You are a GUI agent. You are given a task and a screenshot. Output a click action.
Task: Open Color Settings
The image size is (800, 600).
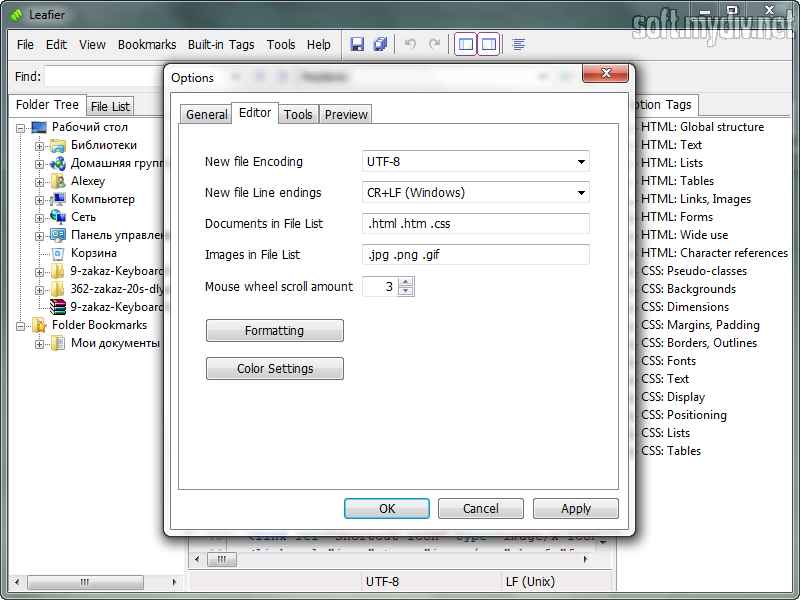[275, 369]
